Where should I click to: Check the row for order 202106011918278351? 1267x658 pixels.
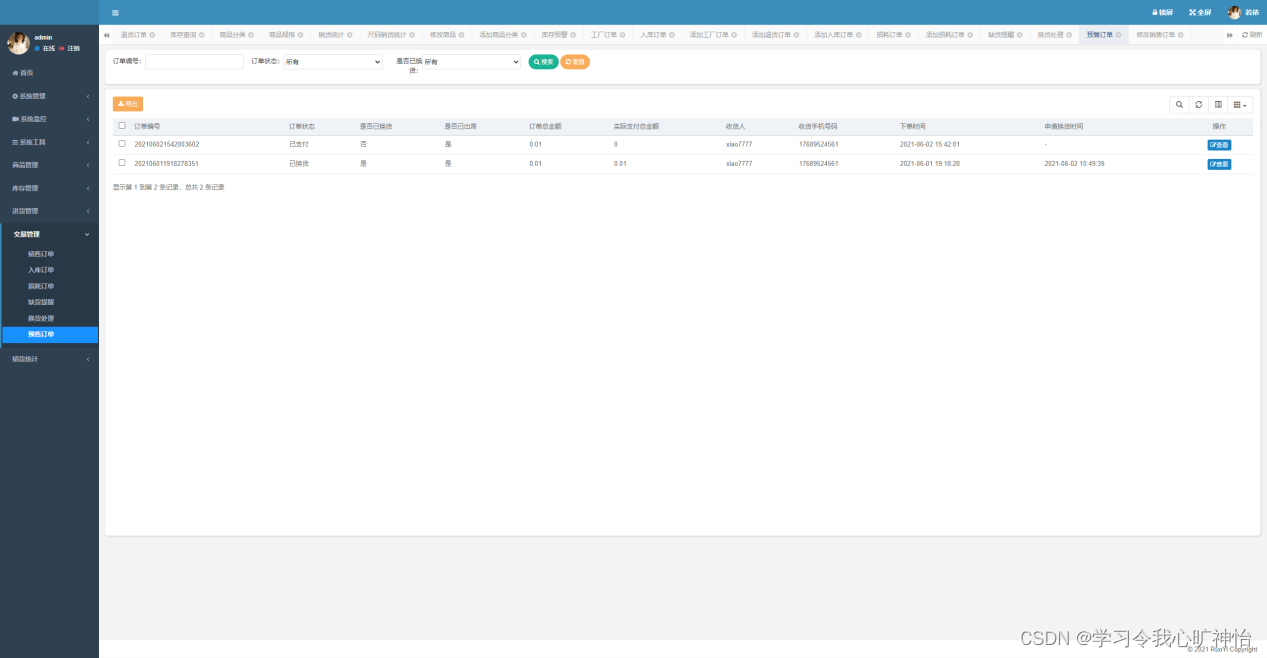[122, 163]
